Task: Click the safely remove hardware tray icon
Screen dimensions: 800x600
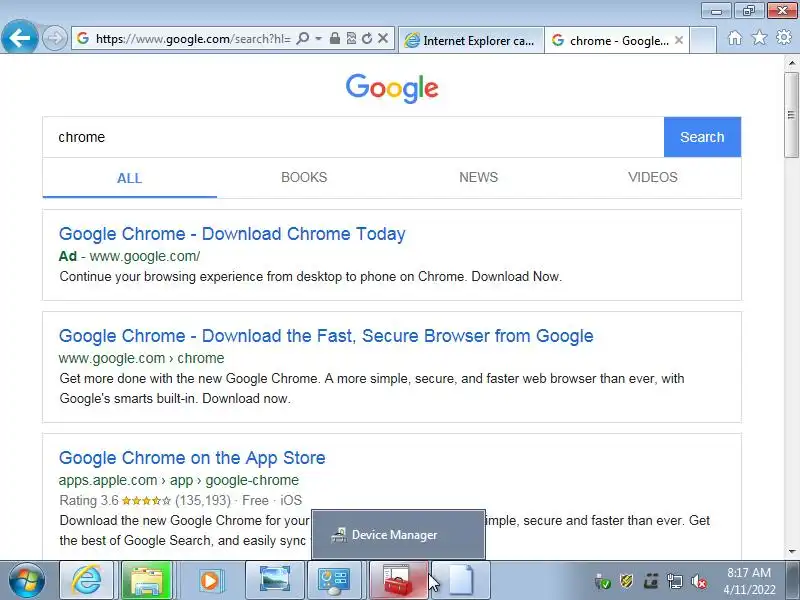Action: (603, 581)
